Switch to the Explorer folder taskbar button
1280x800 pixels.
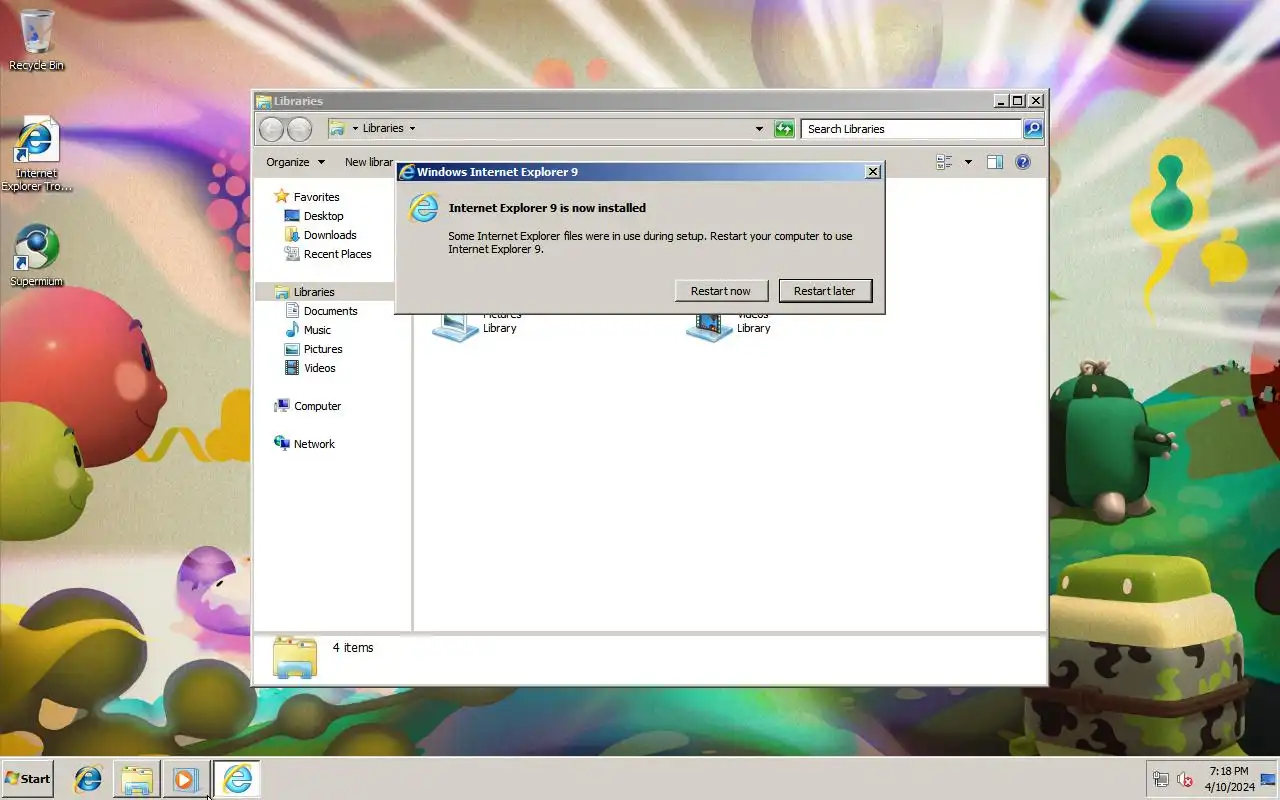[137, 779]
